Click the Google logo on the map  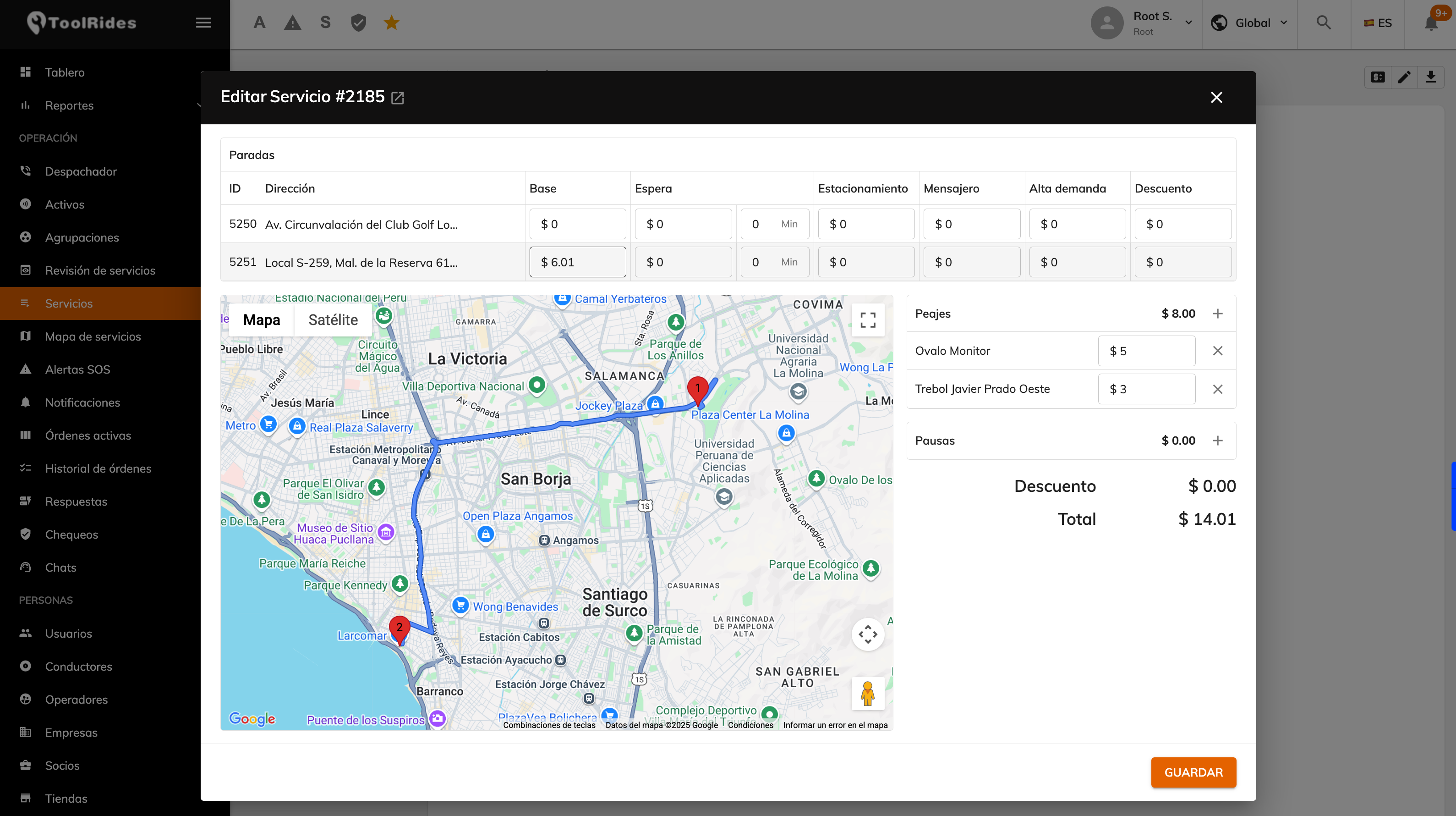[x=252, y=718]
